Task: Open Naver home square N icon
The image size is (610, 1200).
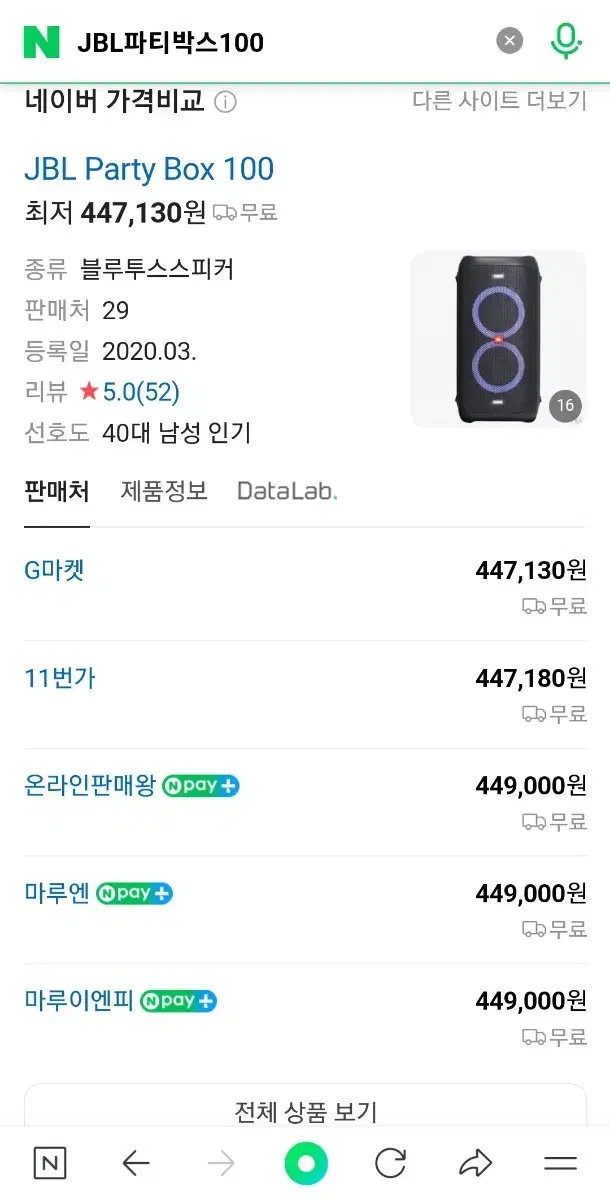Action: [x=50, y=1163]
